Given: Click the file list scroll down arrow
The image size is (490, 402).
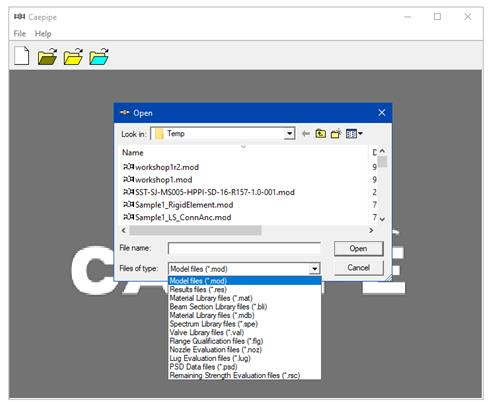Looking at the screenshot, I should (382, 219).
